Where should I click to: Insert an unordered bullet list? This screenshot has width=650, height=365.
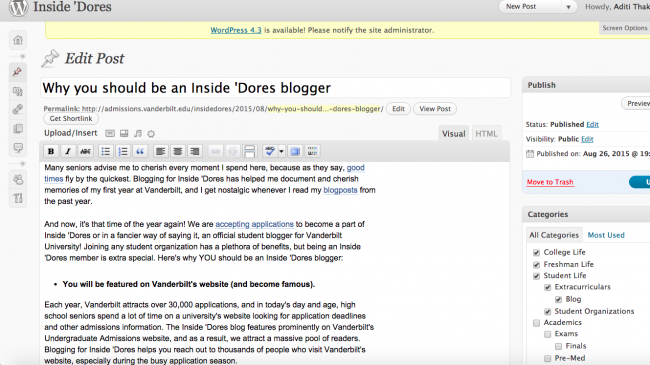pos(106,151)
